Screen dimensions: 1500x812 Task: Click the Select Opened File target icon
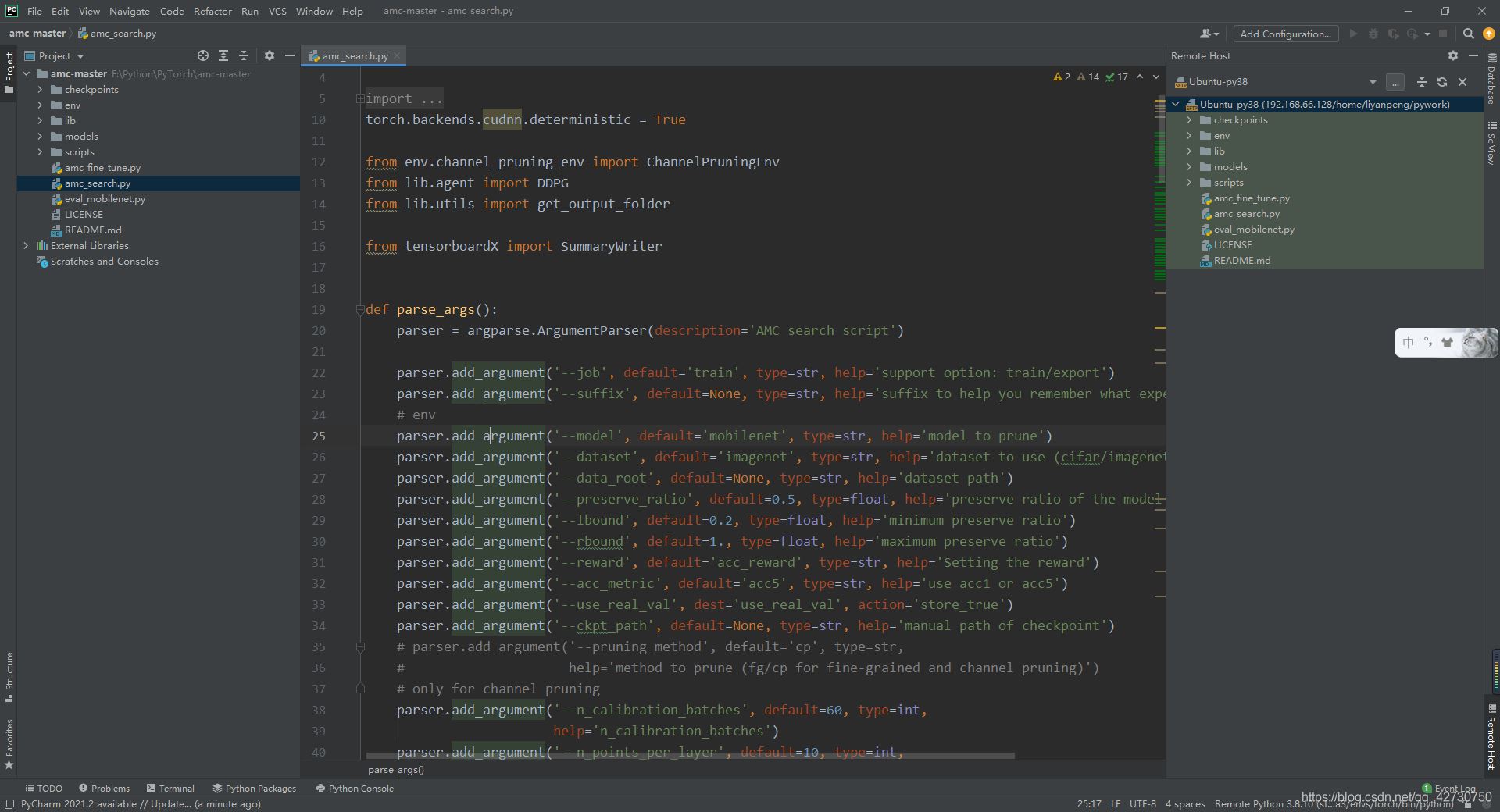pyautogui.click(x=203, y=55)
